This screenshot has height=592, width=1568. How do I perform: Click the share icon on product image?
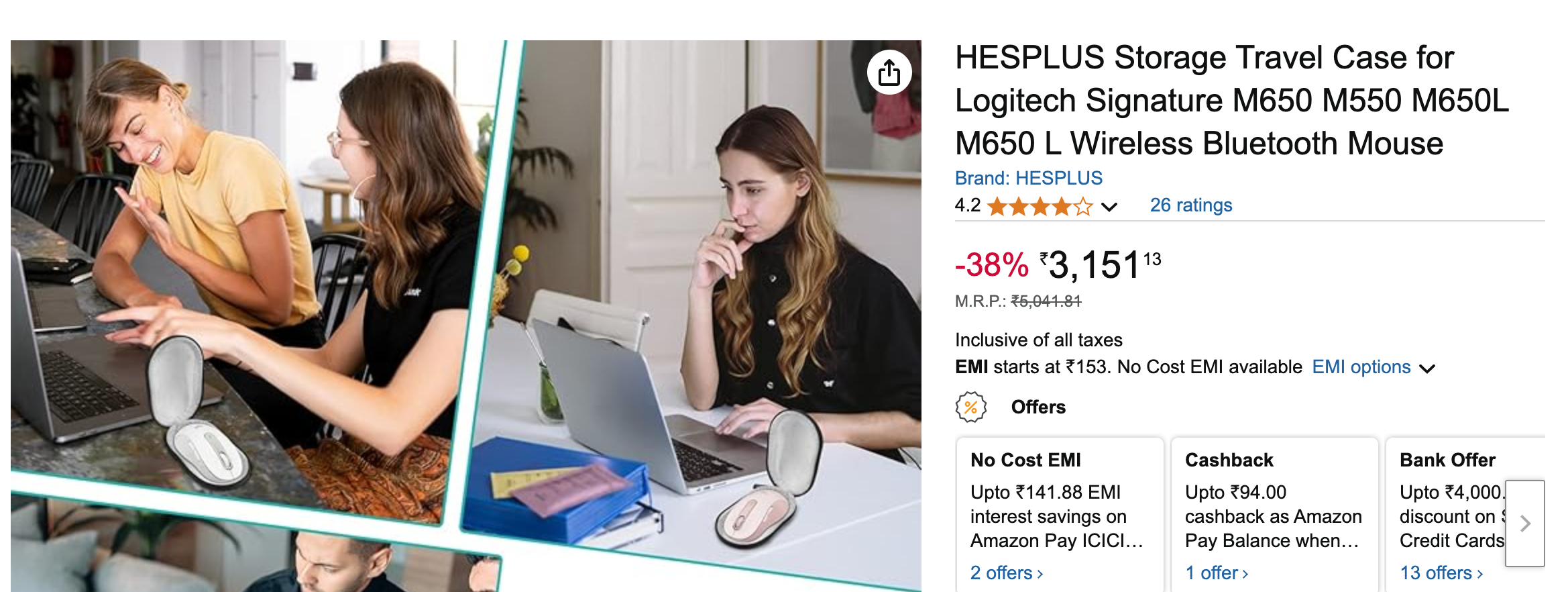pos(889,72)
